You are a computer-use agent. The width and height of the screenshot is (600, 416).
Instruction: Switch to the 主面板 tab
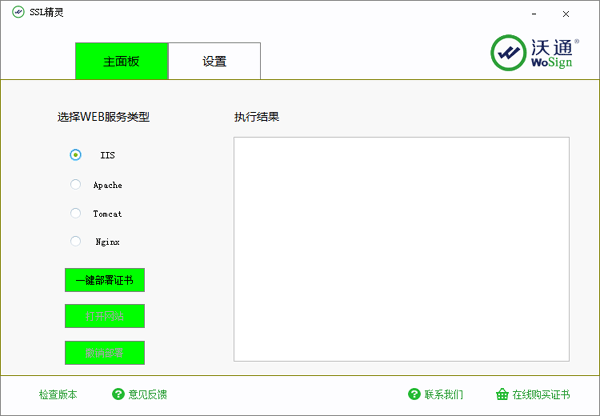click(121, 61)
